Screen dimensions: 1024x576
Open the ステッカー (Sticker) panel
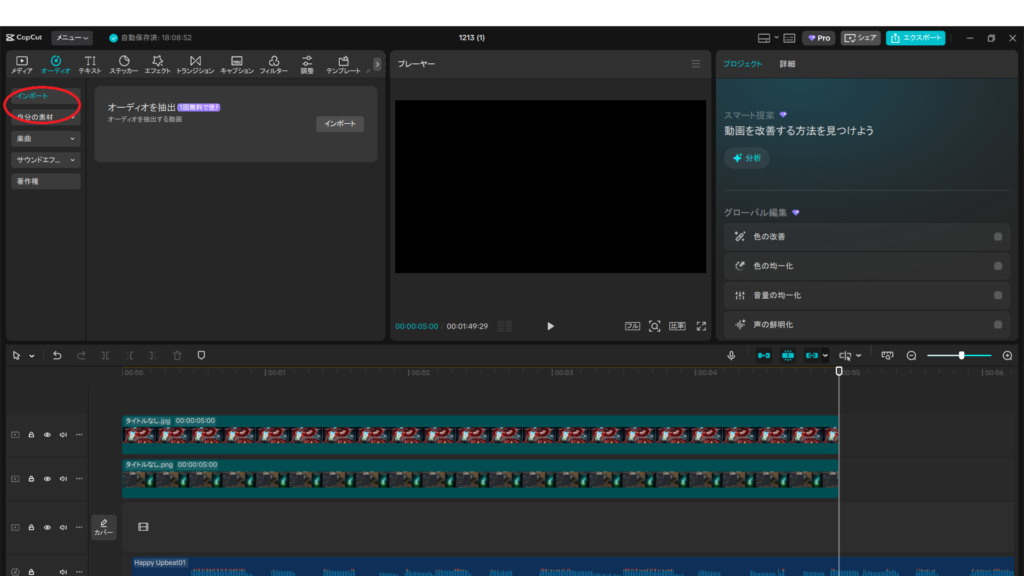(x=124, y=65)
